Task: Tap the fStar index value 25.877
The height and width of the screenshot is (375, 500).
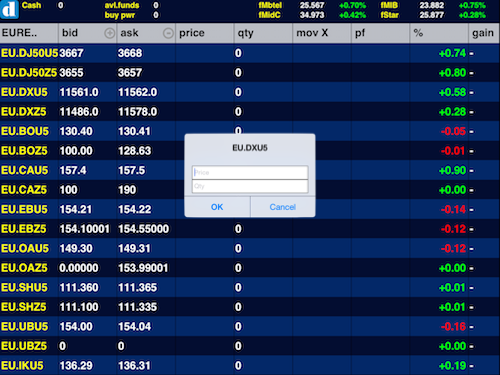Action: coord(432,15)
